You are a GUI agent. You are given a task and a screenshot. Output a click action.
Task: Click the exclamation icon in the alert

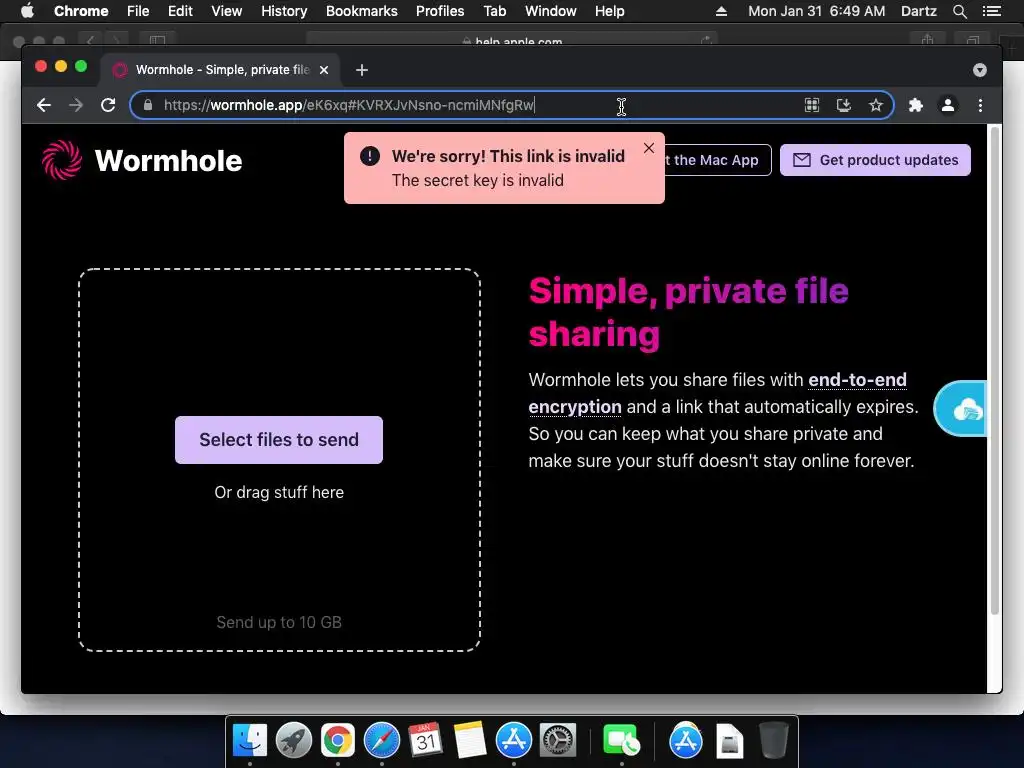(370, 156)
